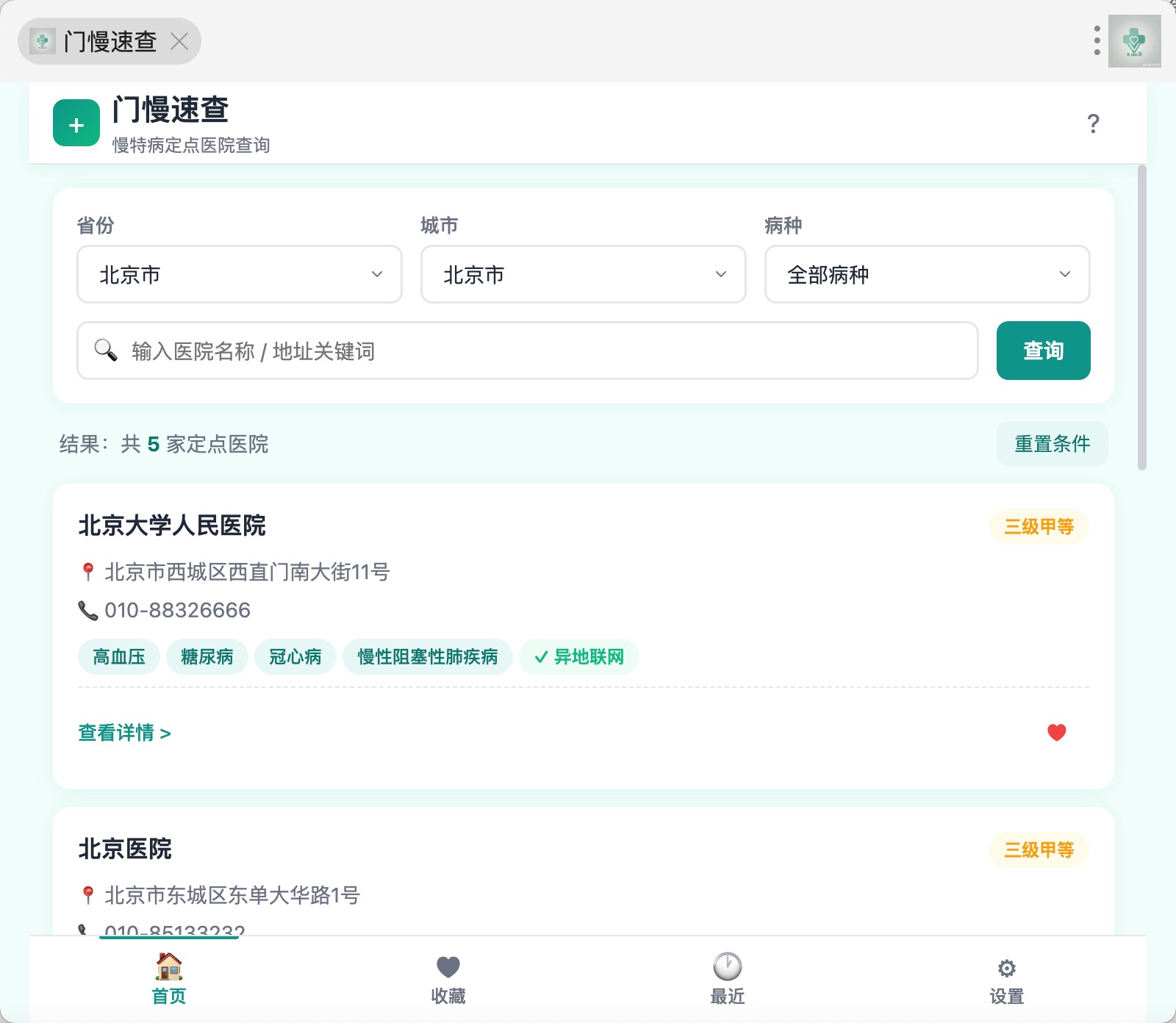Click the vertical scrollbar thumb
This screenshot has height=1023, width=1176.
(x=1141, y=317)
